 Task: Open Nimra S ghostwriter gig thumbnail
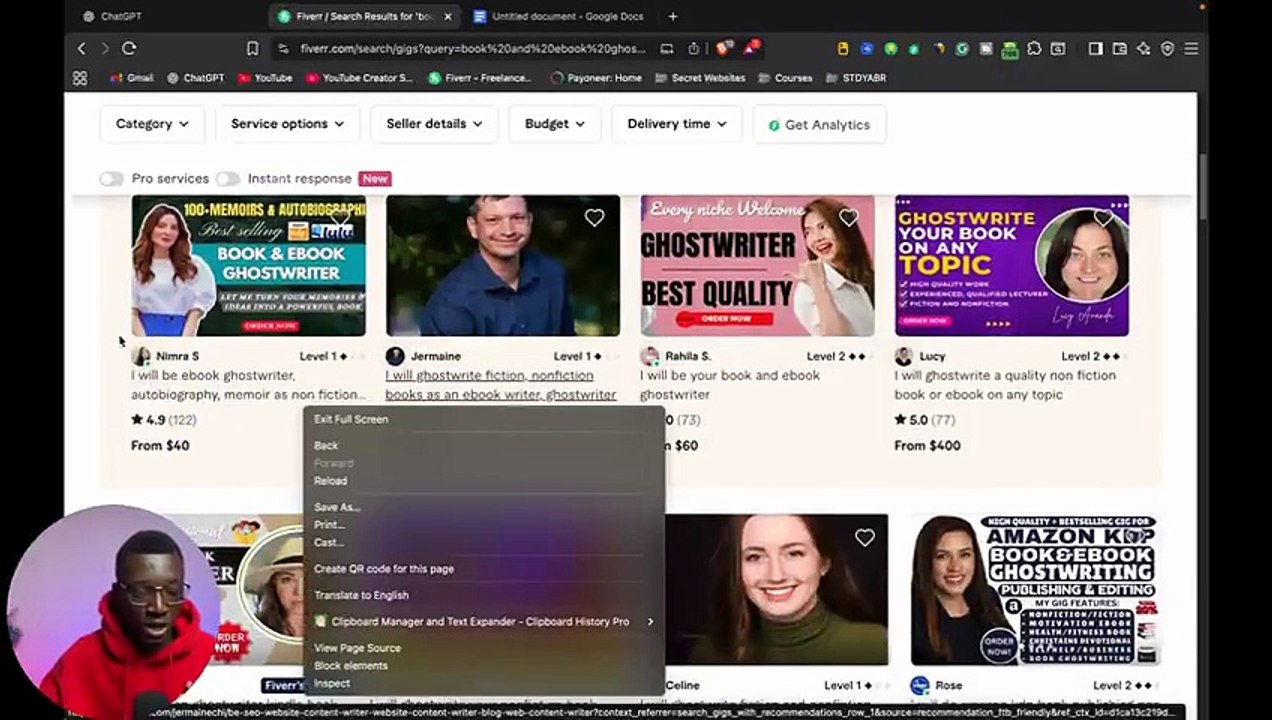249,266
